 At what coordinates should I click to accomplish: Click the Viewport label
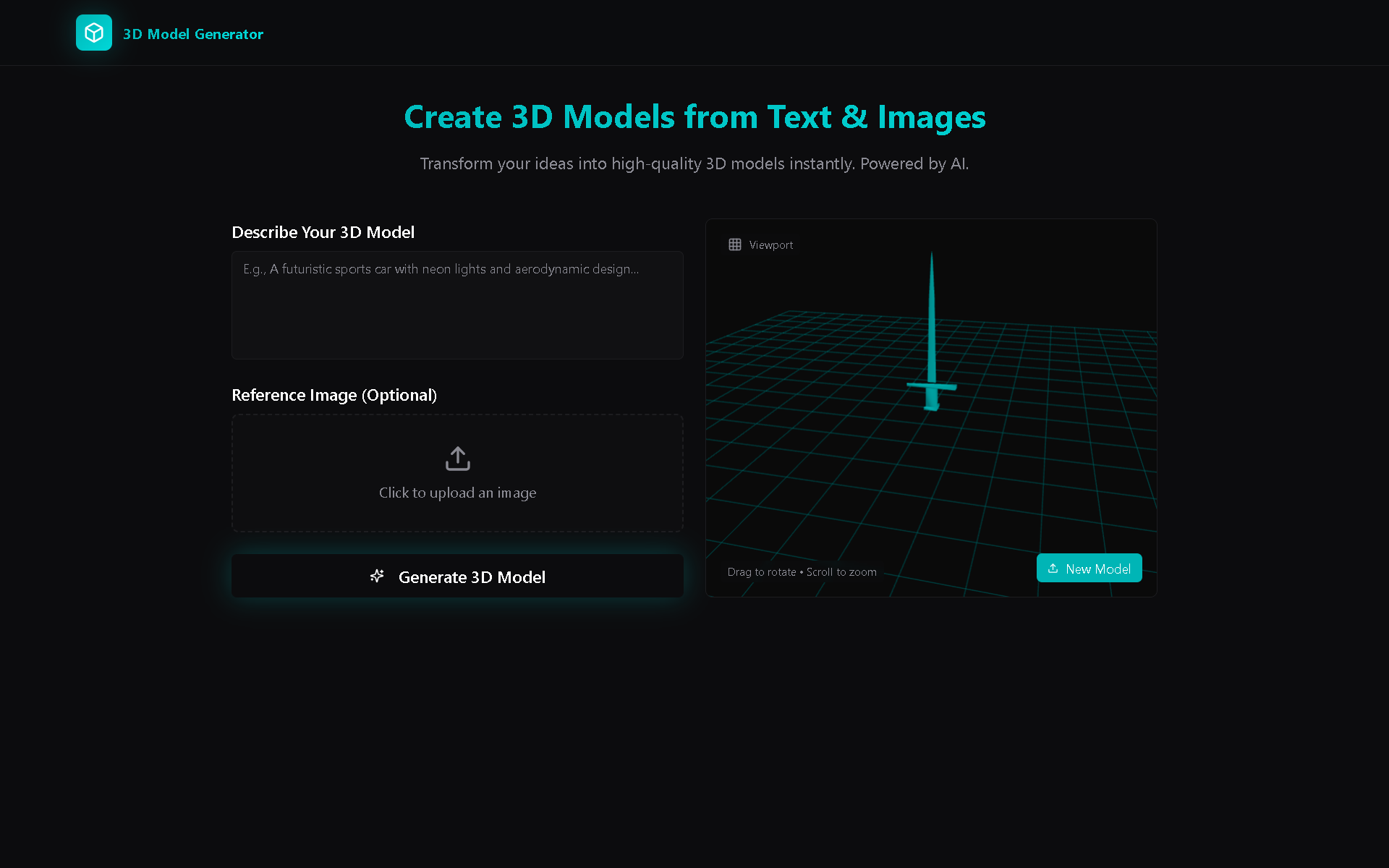(x=770, y=245)
